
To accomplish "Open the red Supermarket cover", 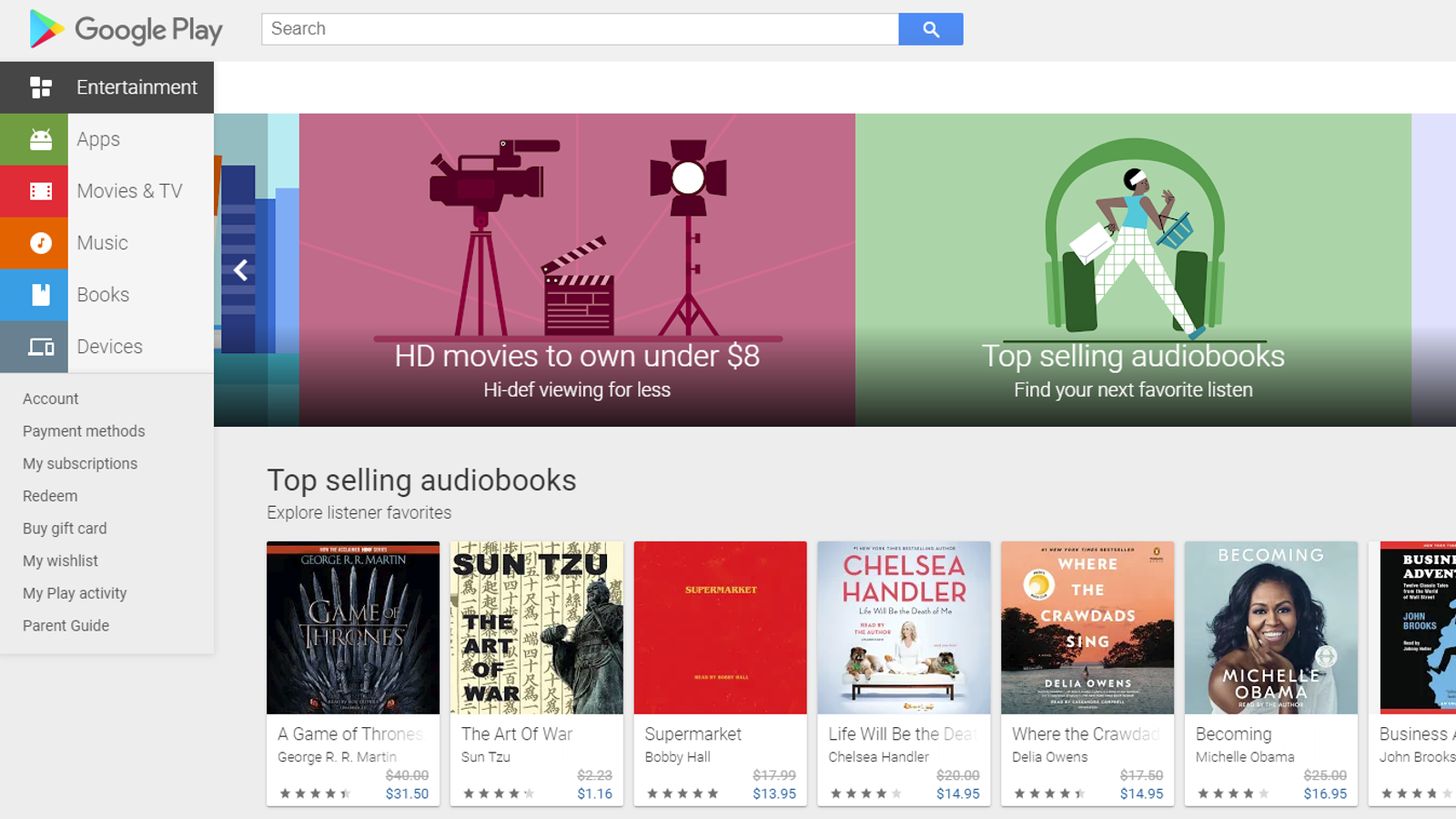I will (721, 628).
